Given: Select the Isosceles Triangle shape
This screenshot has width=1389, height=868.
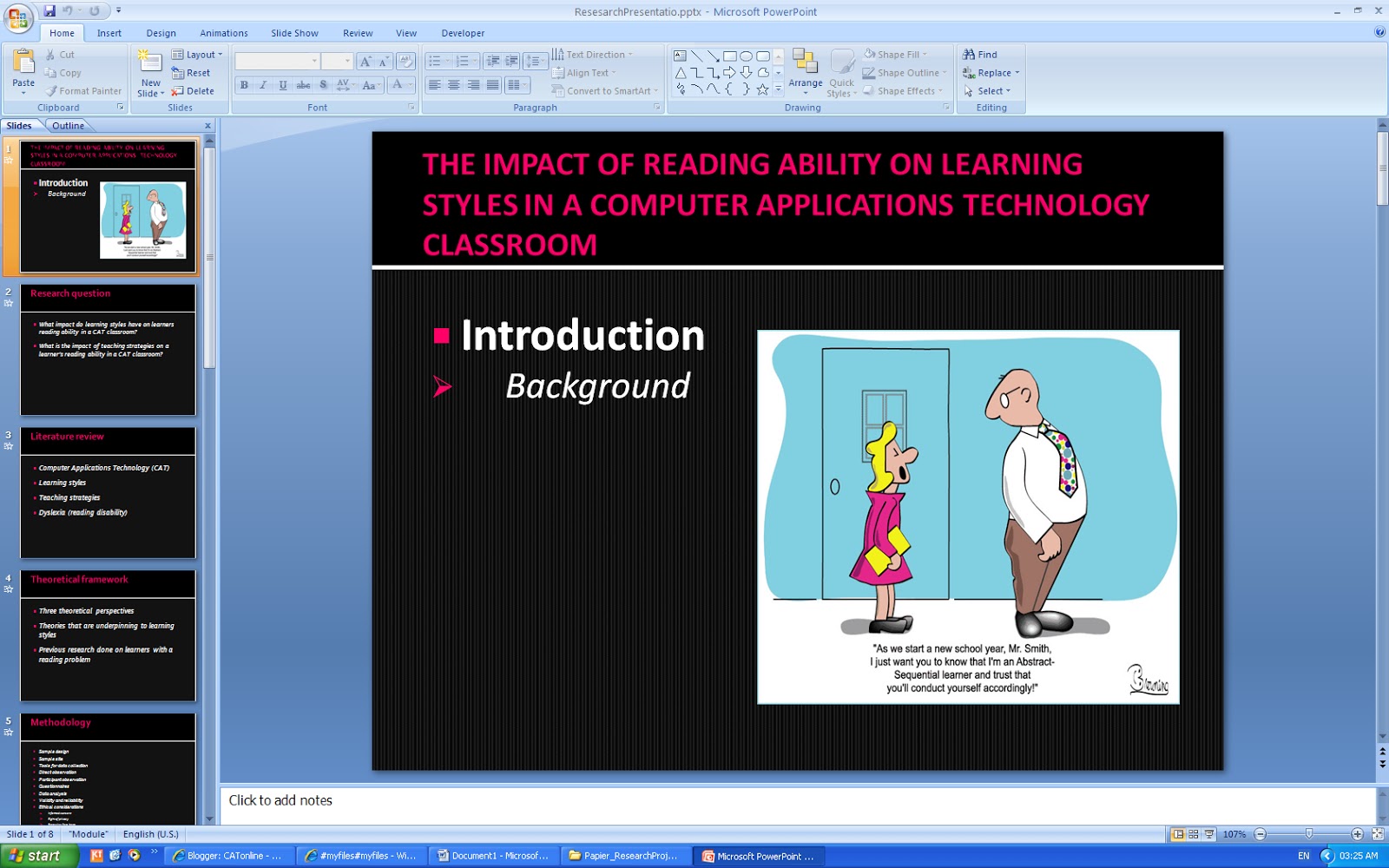Looking at the screenshot, I should [681, 73].
